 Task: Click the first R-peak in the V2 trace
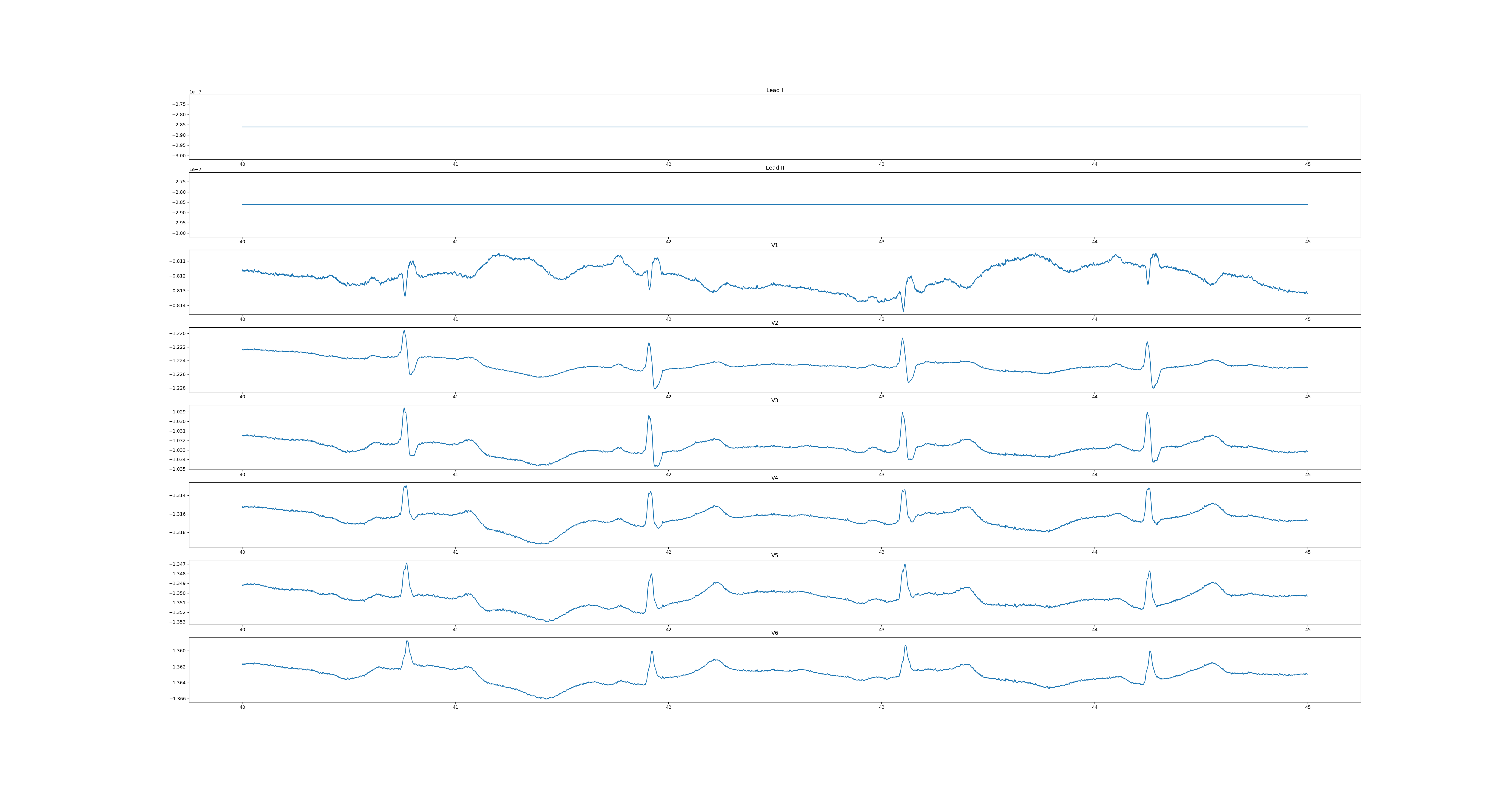(x=404, y=331)
